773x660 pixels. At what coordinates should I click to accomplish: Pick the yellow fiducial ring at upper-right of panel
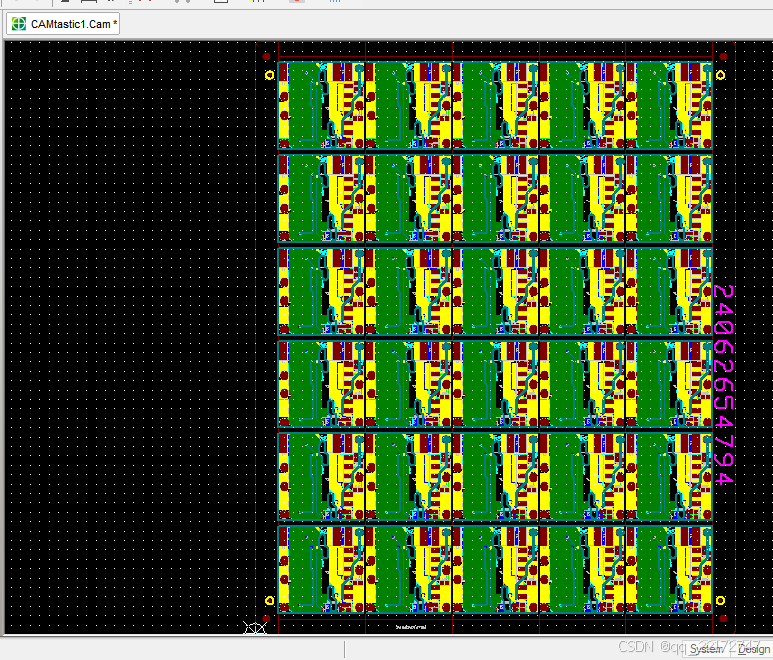pos(720,75)
